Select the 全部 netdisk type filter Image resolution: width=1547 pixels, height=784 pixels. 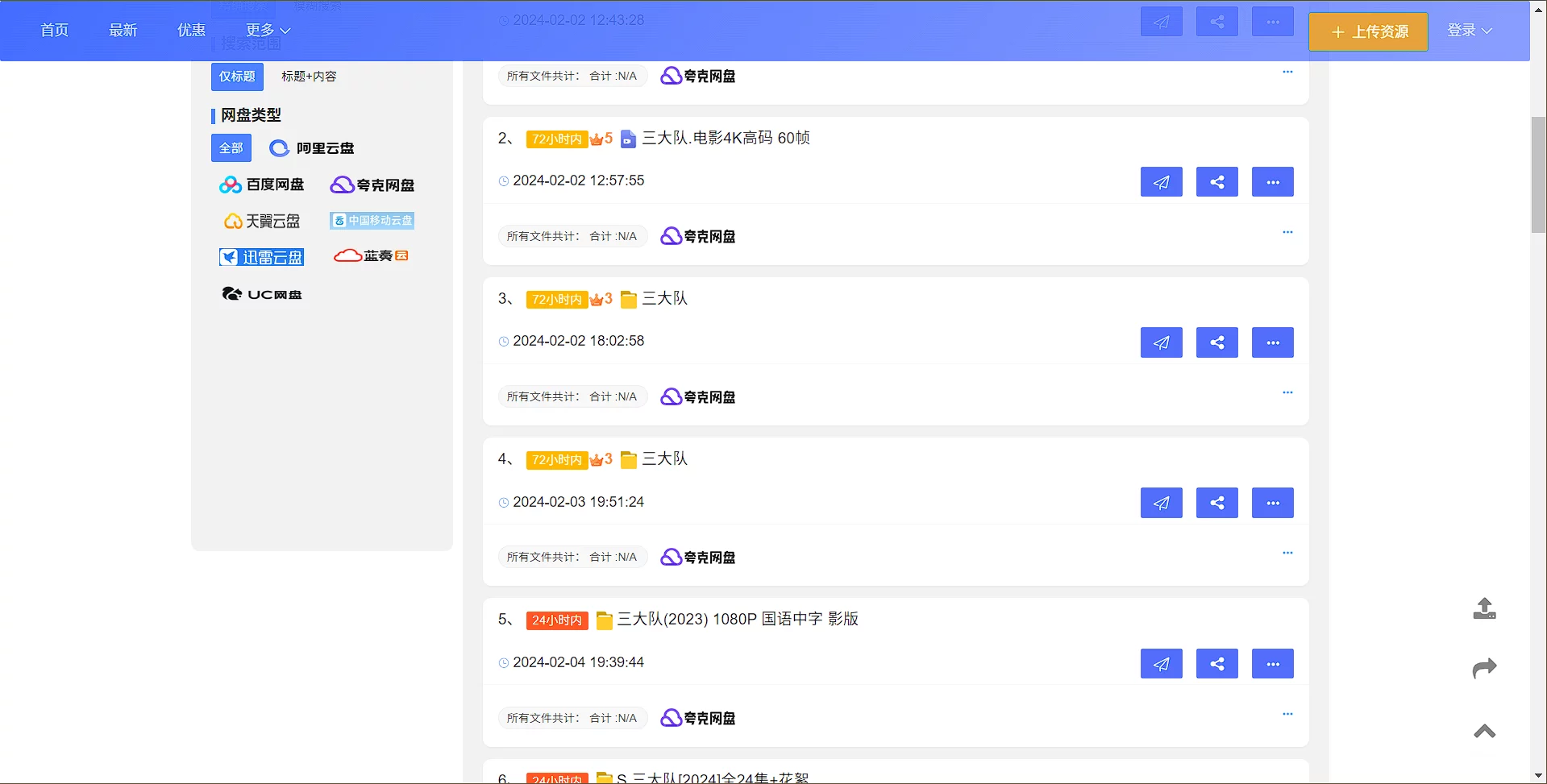231,148
